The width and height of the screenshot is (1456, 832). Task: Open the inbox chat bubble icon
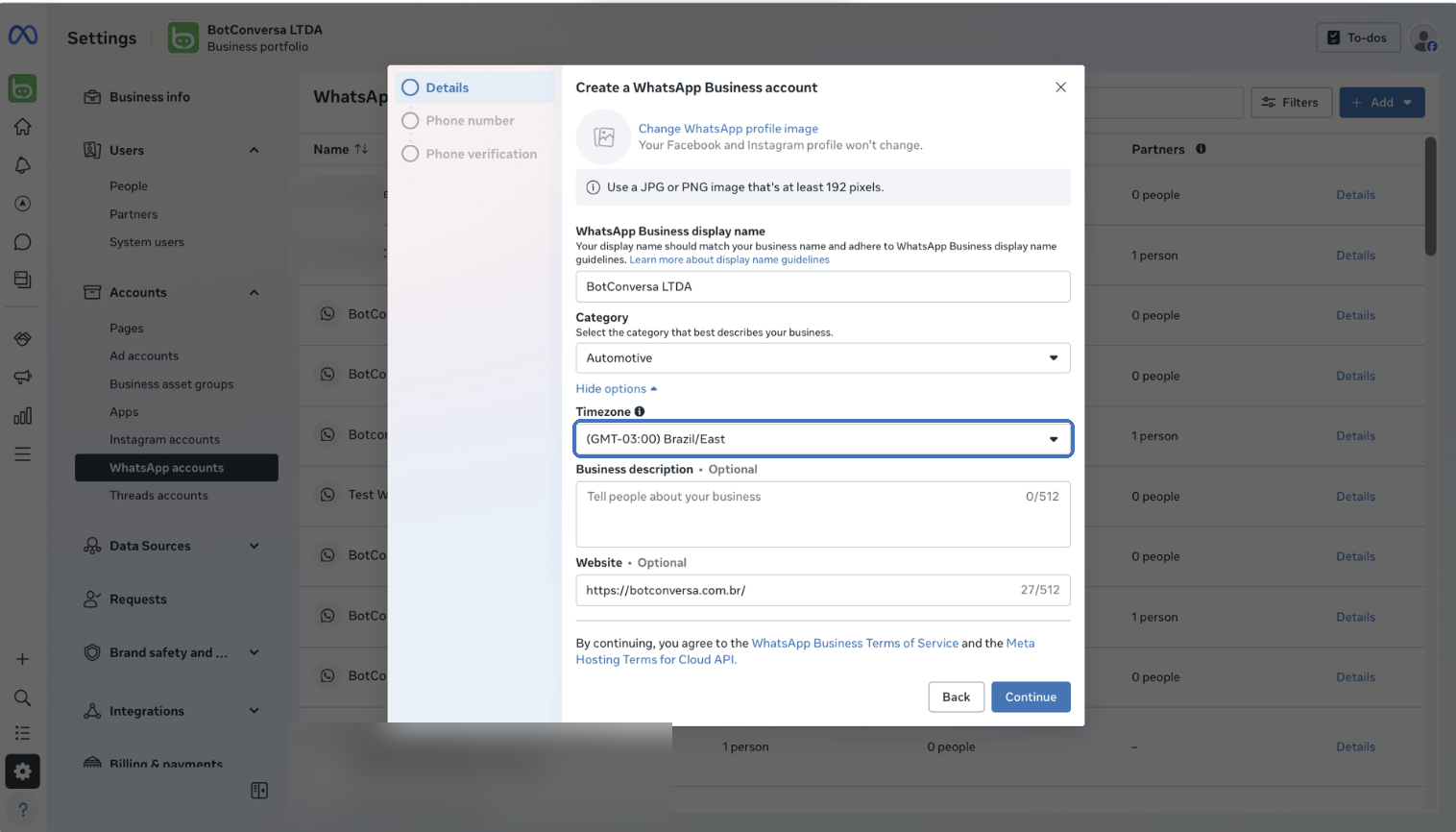(x=23, y=242)
